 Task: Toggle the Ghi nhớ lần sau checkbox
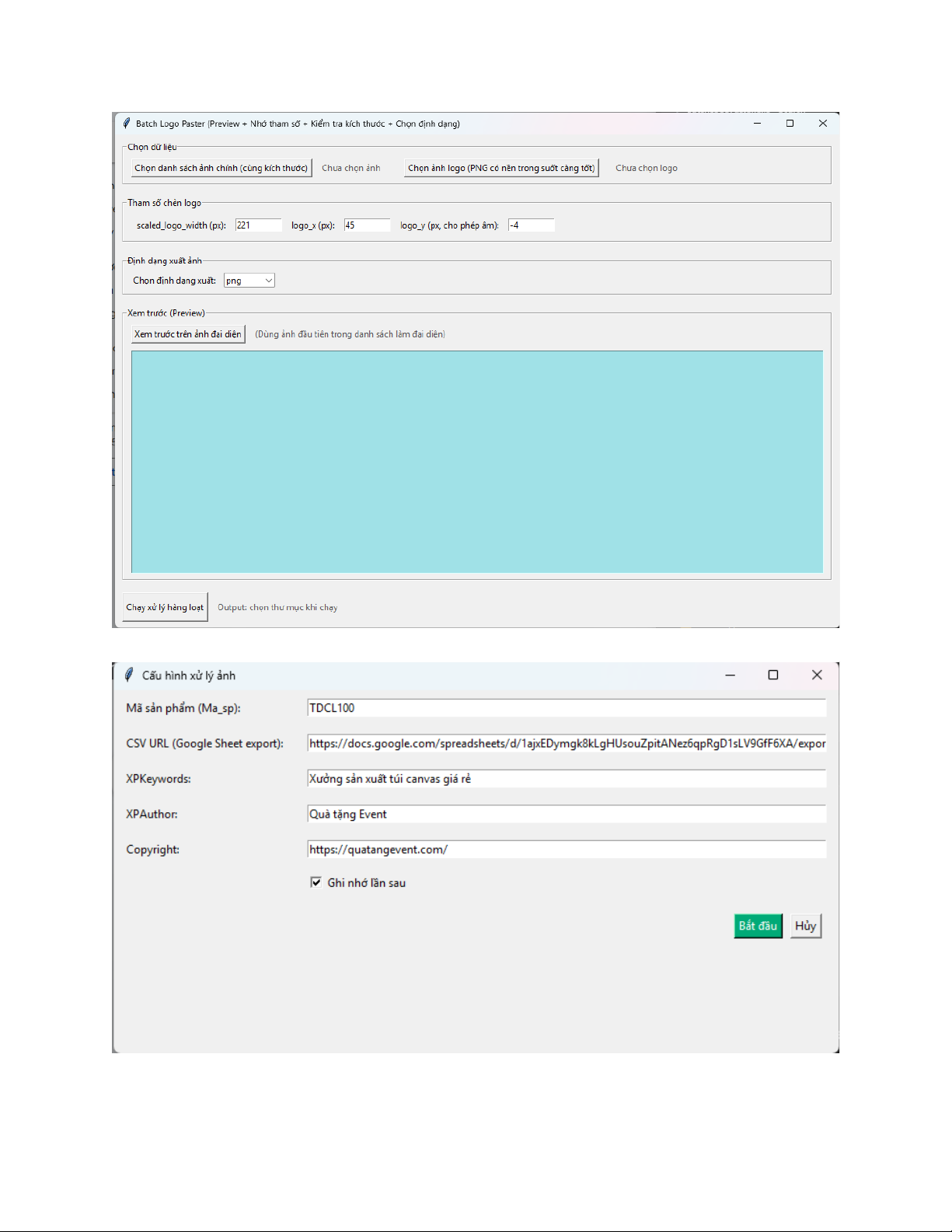(x=316, y=882)
